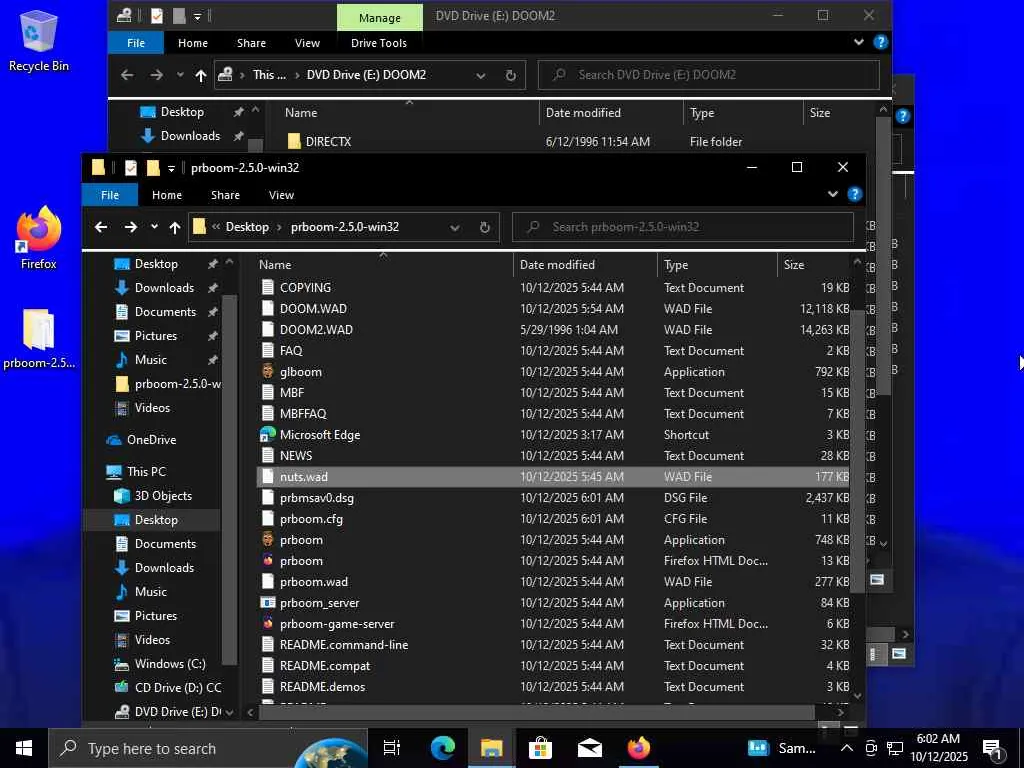The image size is (1024, 768).
Task: Expand the ribbon in the prboom window
Action: point(833,194)
